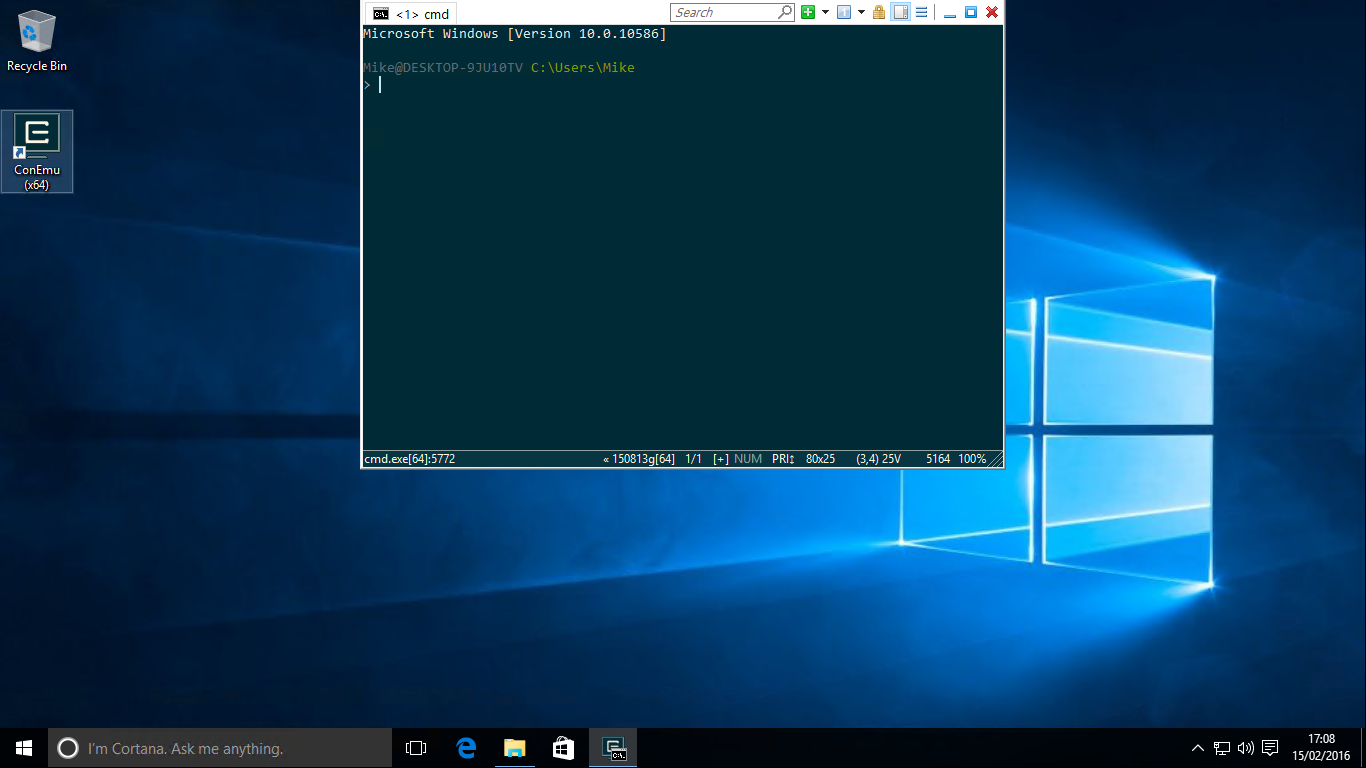This screenshot has height=768, width=1366.
Task: Click PRI priority indicator in status bar
Action: (x=783, y=459)
